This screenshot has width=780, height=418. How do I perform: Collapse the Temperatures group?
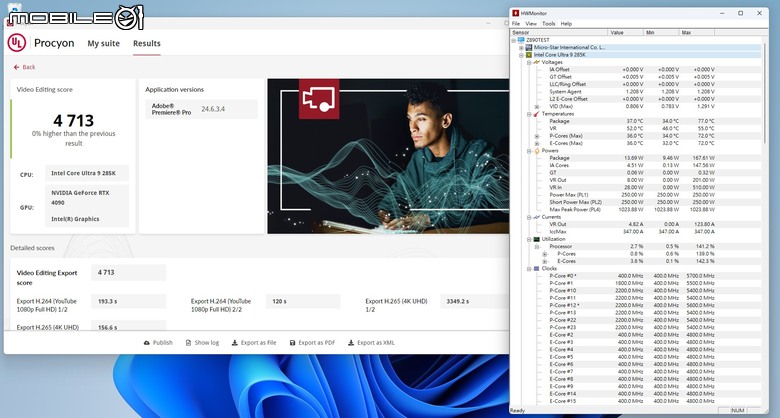click(x=529, y=114)
